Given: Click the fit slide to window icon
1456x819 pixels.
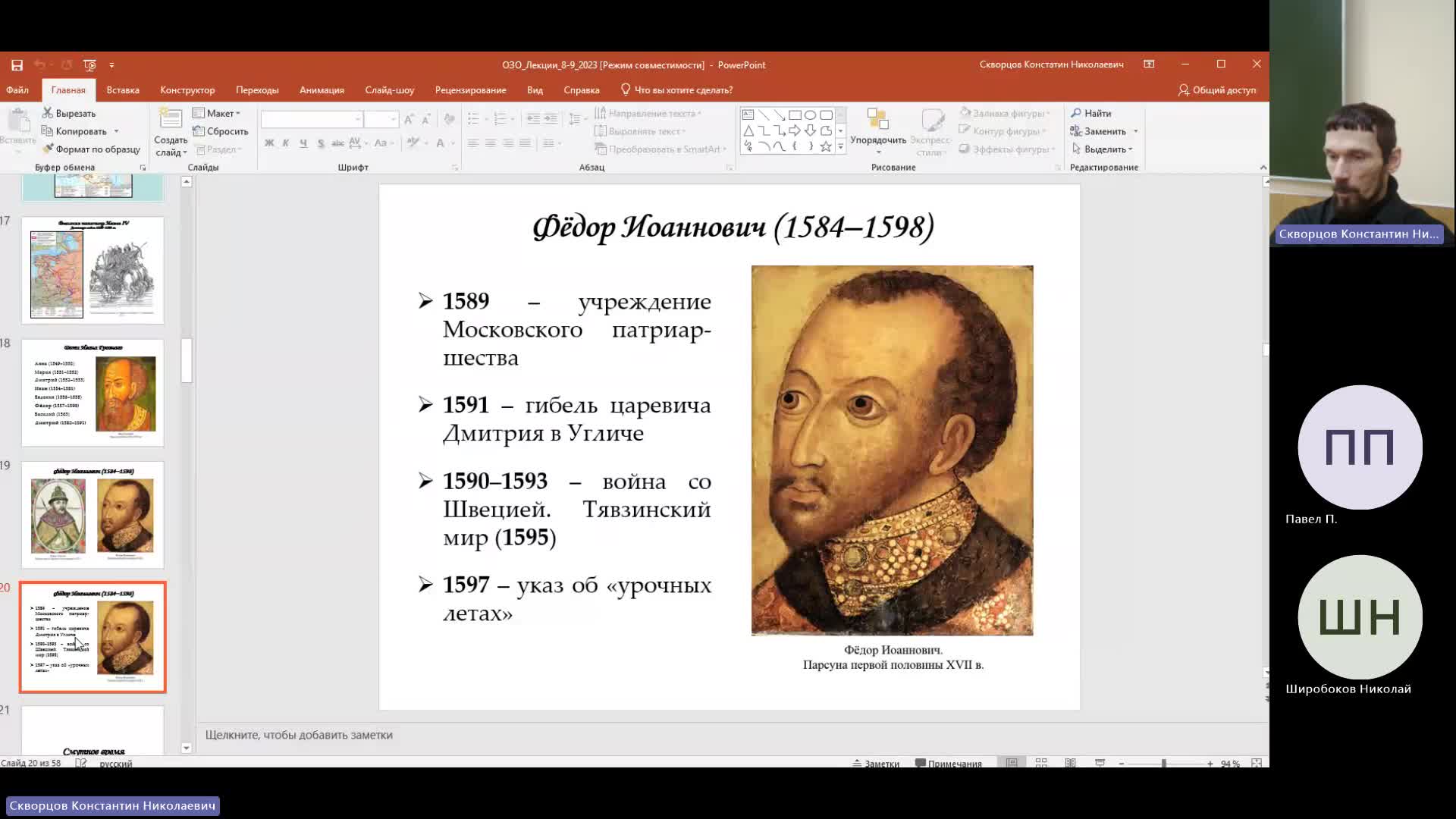Looking at the screenshot, I should 1257,763.
